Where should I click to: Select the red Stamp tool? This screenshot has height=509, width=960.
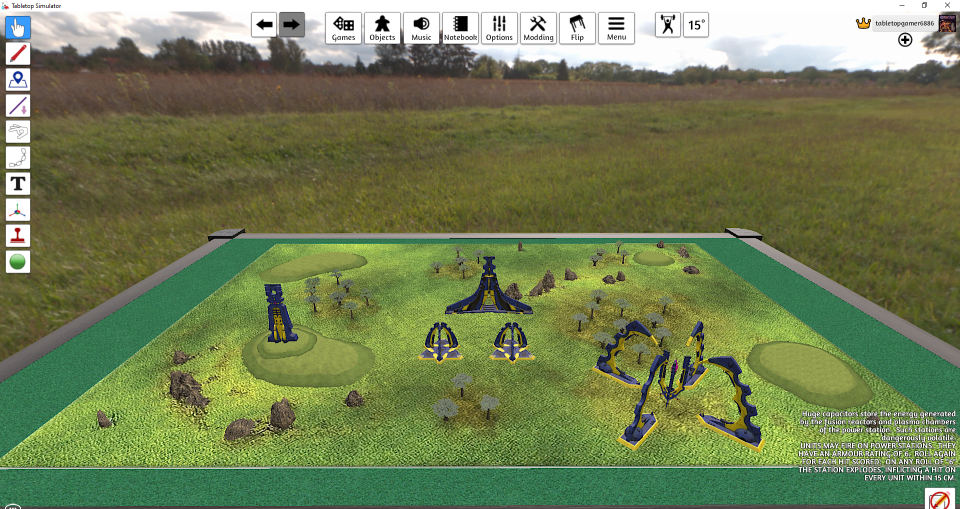point(18,235)
